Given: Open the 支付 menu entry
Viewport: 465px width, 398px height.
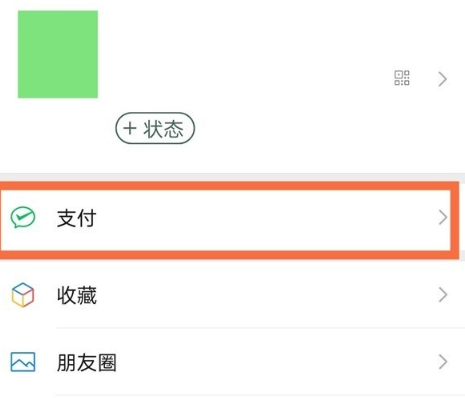Looking at the screenshot, I should tap(225, 218).
